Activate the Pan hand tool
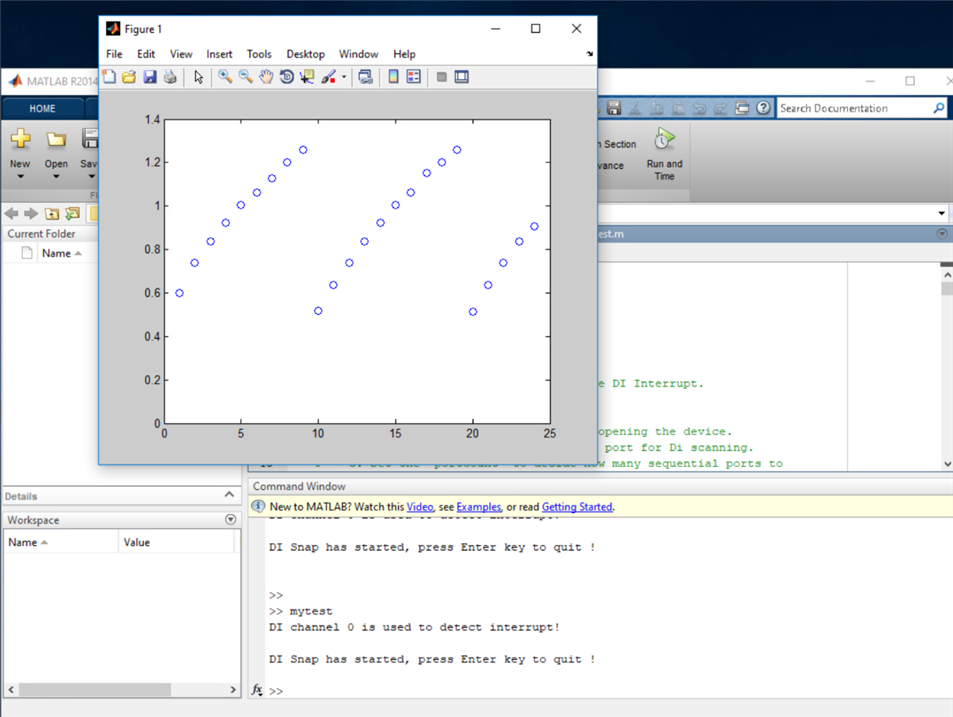 pyautogui.click(x=266, y=77)
